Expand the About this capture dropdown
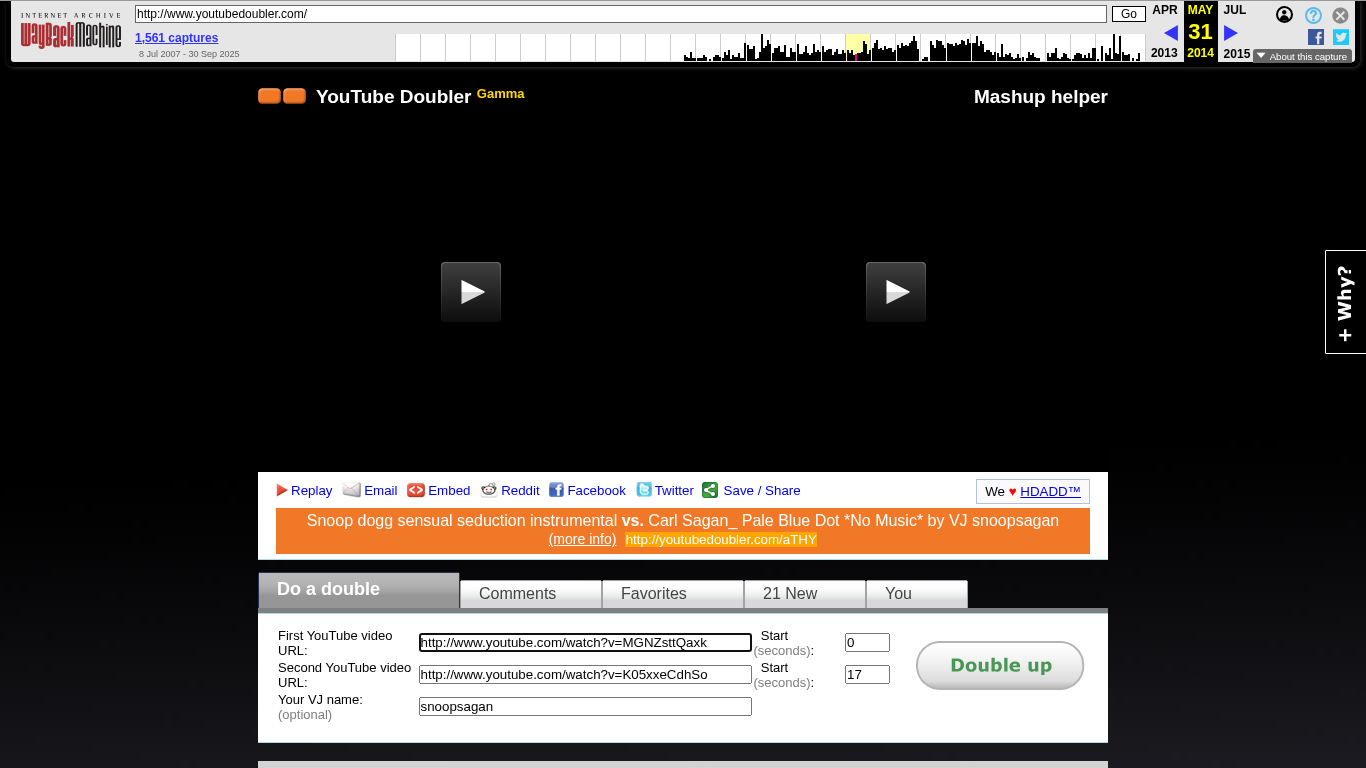 pyautogui.click(x=1302, y=56)
